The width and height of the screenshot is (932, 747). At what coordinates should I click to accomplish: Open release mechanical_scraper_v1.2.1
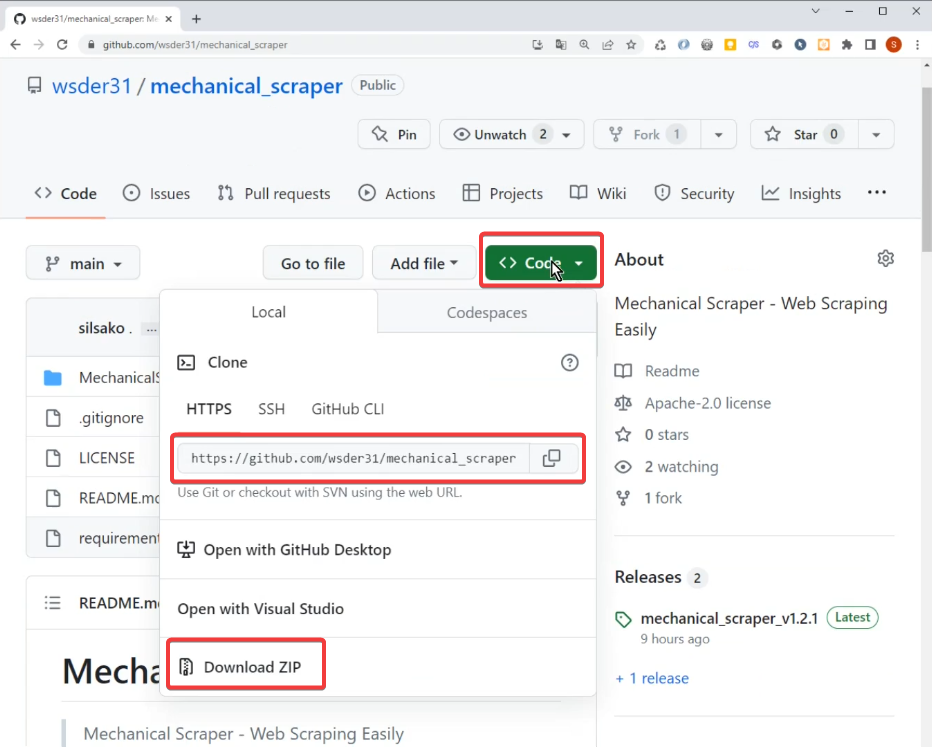(x=729, y=618)
